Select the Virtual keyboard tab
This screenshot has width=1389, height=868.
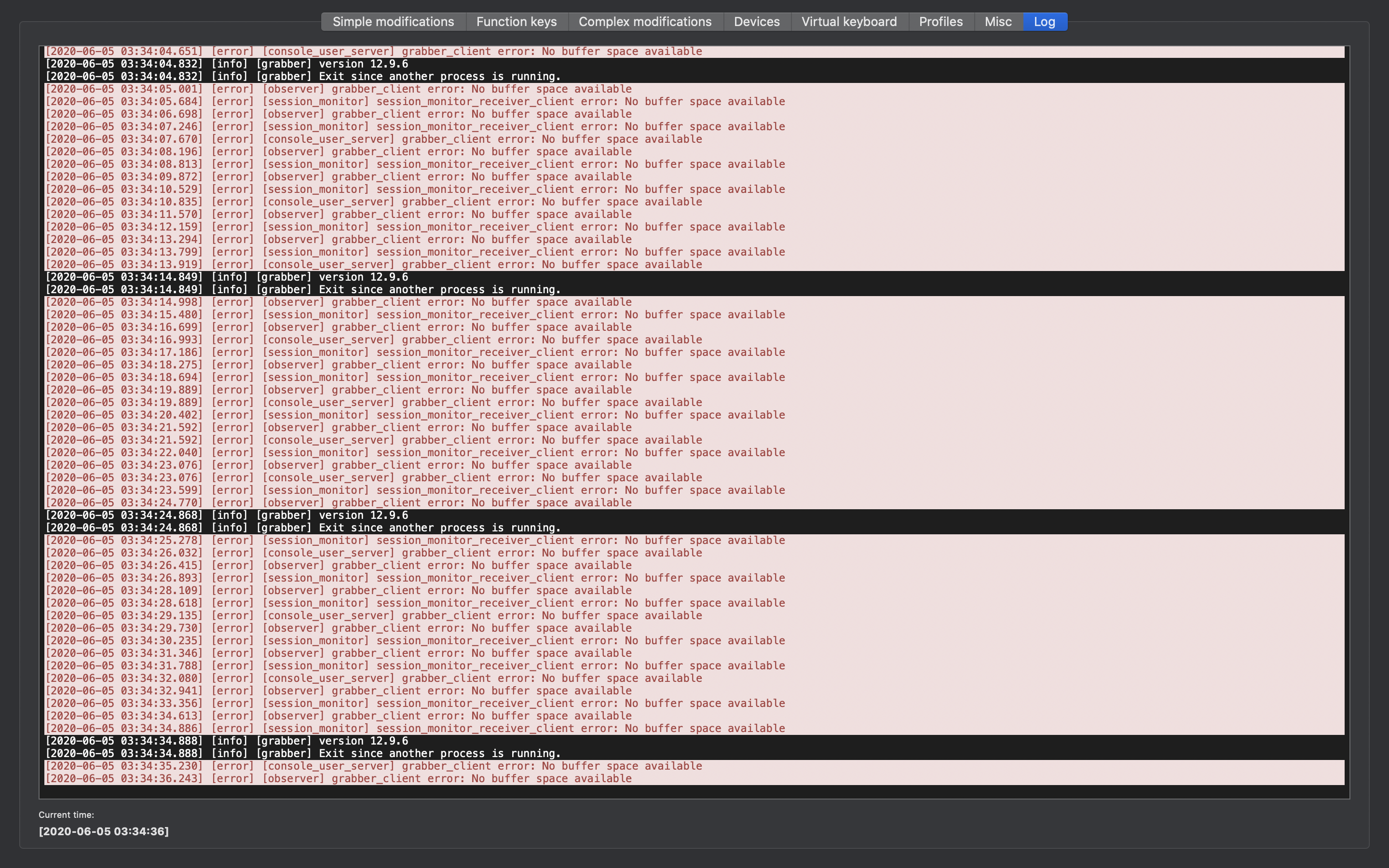click(849, 22)
